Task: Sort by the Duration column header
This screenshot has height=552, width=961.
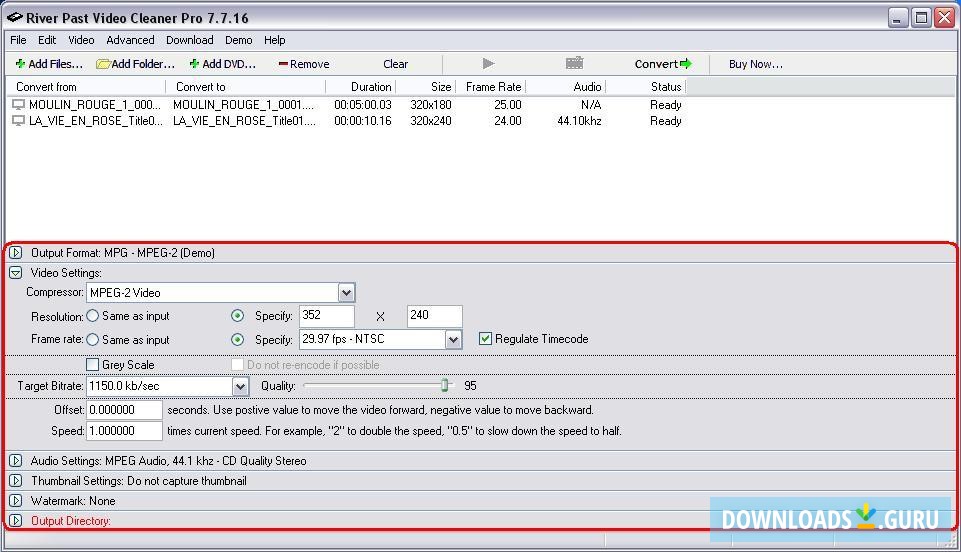Action: coord(360,87)
